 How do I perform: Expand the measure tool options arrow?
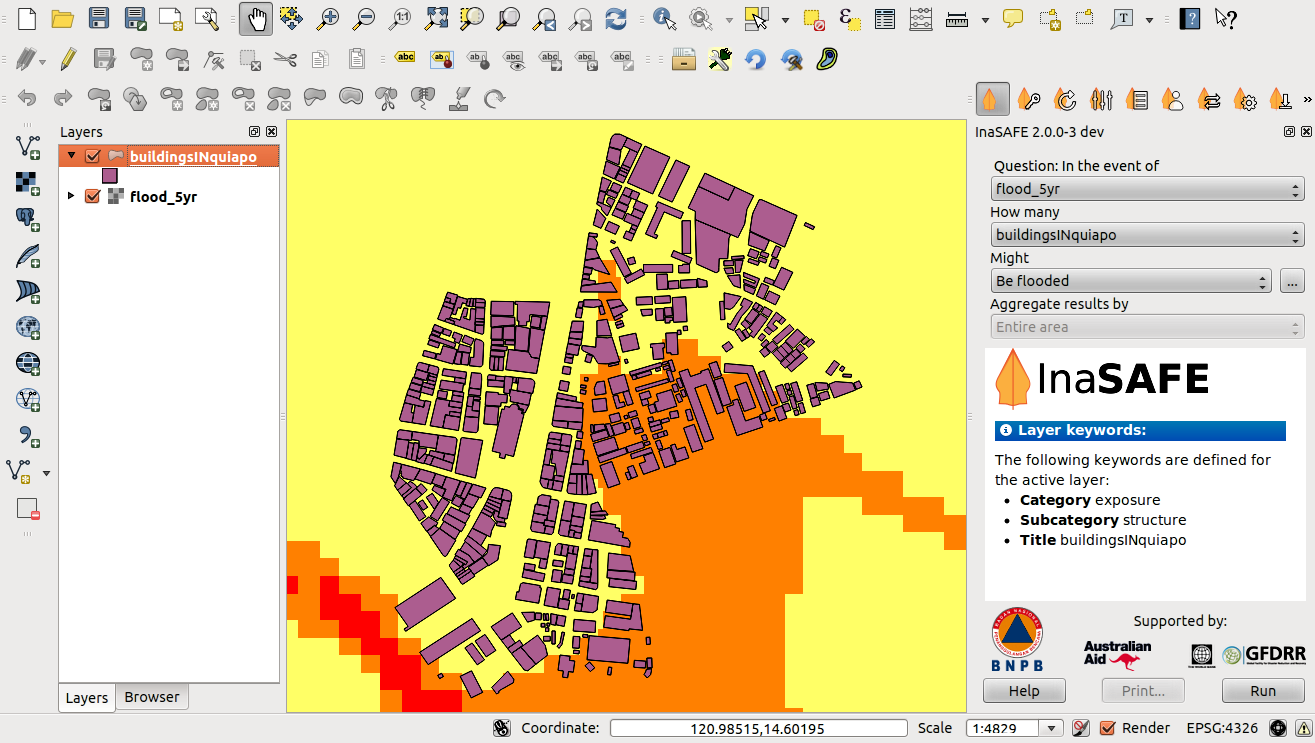pos(985,19)
